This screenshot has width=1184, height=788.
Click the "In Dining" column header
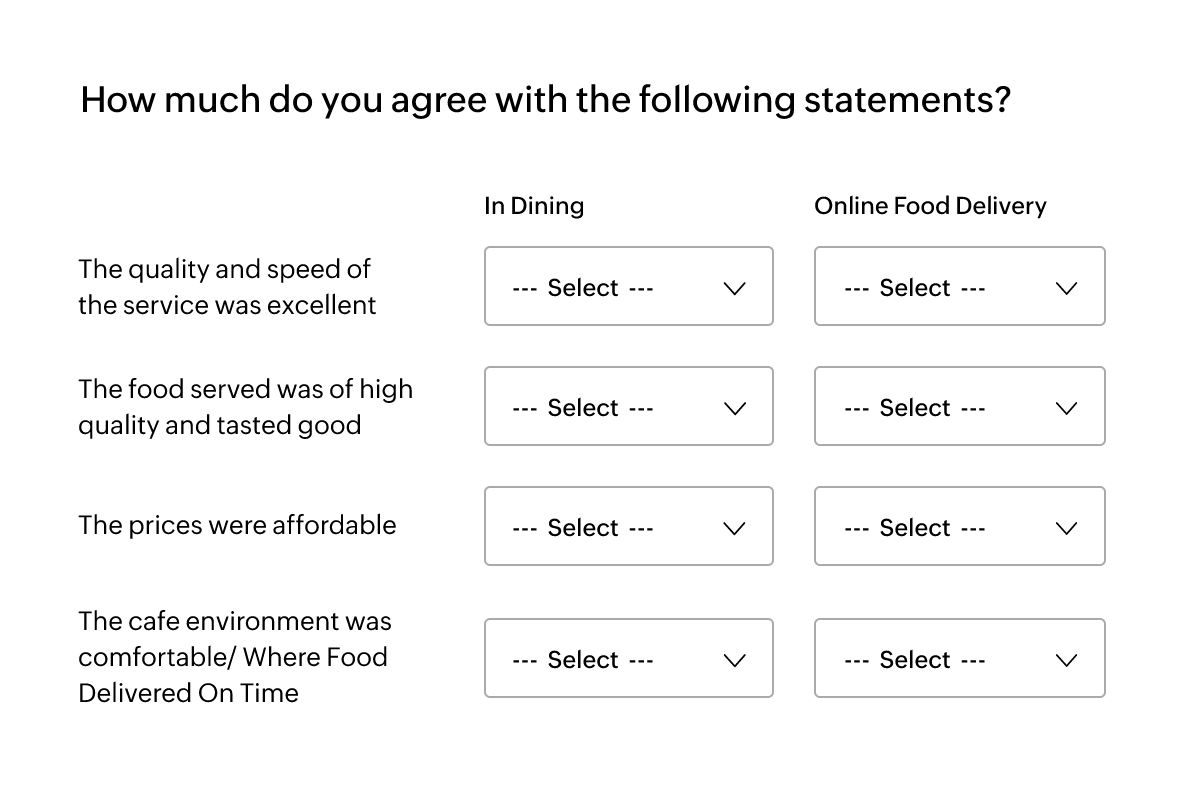pos(534,206)
